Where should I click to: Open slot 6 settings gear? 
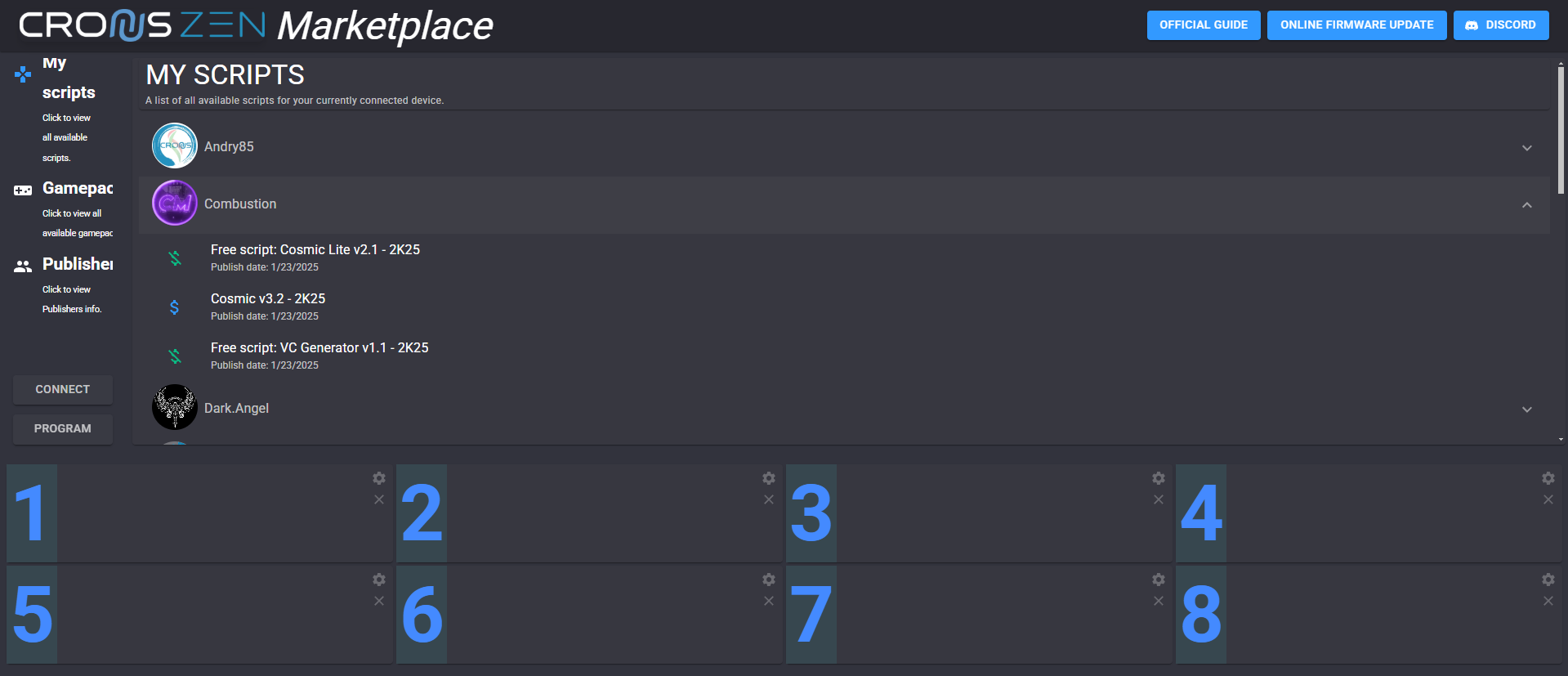769,580
